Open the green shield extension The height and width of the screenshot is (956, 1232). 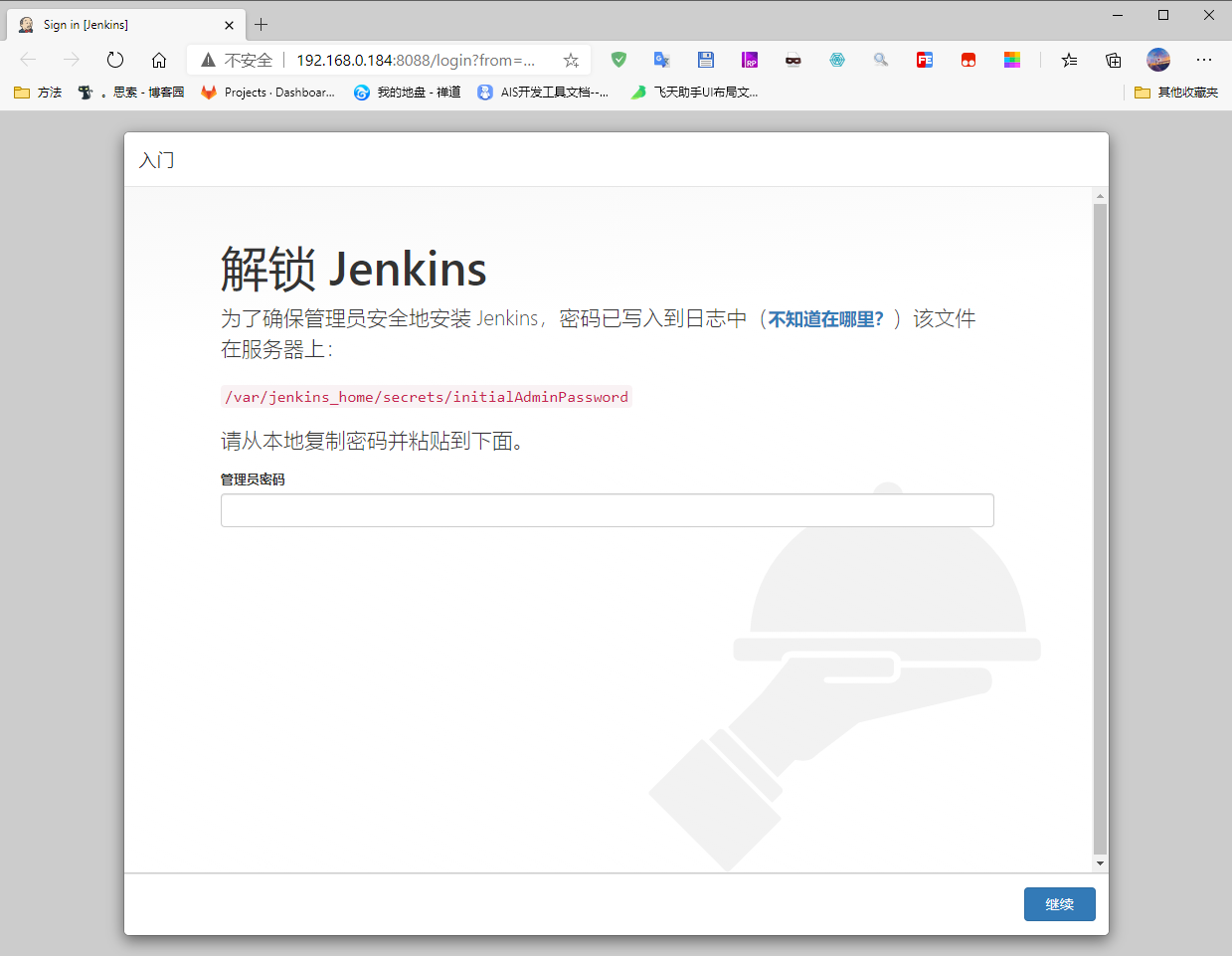coord(618,60)
